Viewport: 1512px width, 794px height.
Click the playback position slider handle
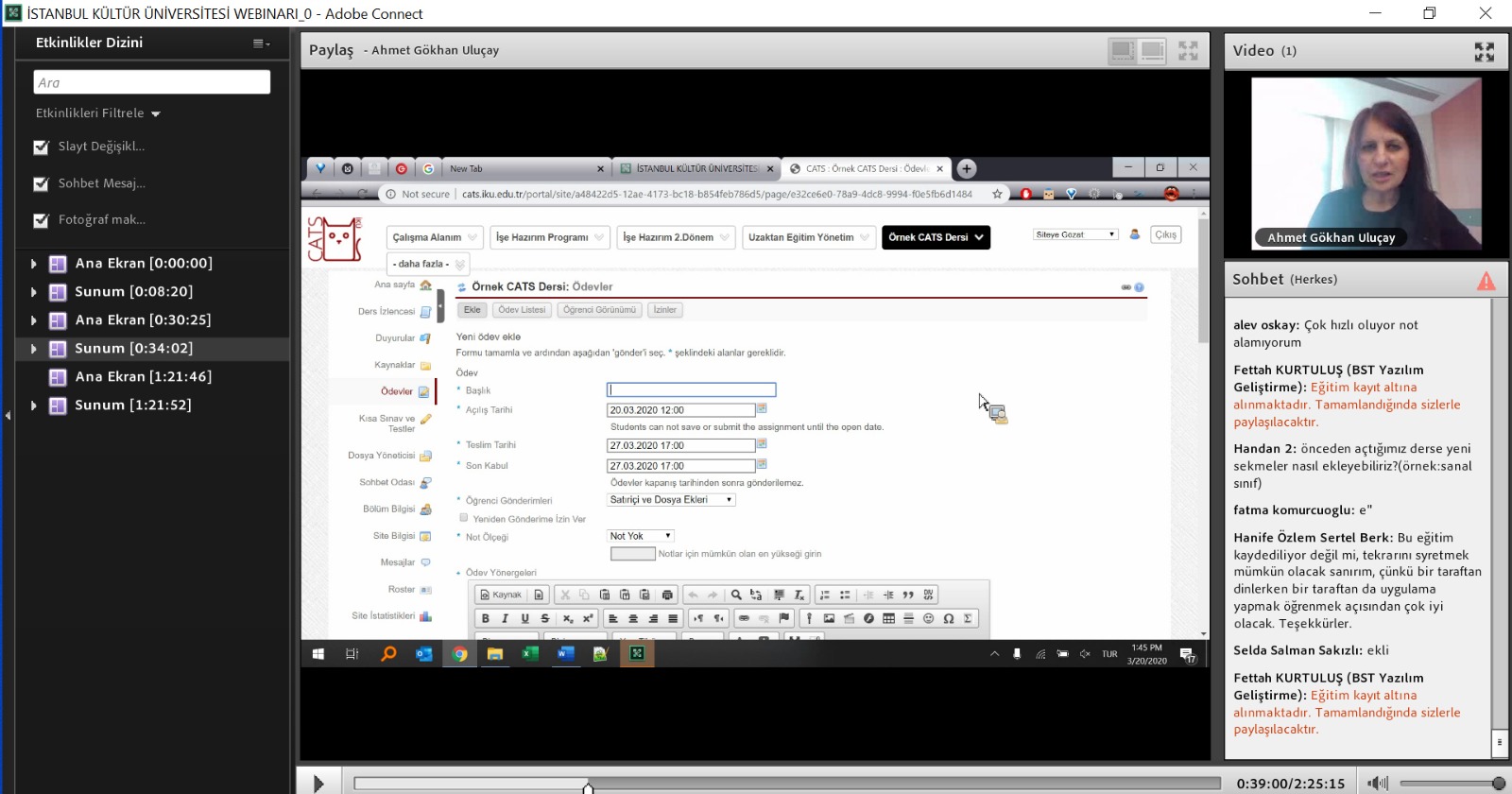pos(588,787)
